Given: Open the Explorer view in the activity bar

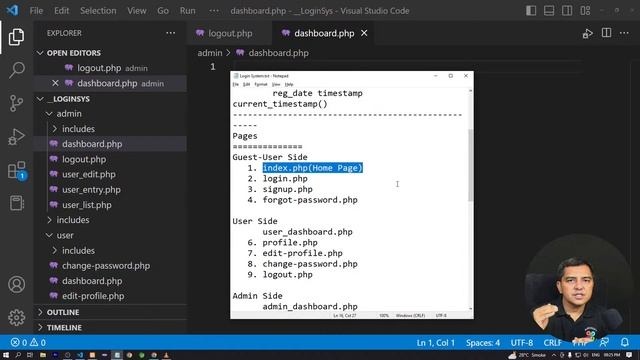Looking at the screenshot, I should [16, 37].
